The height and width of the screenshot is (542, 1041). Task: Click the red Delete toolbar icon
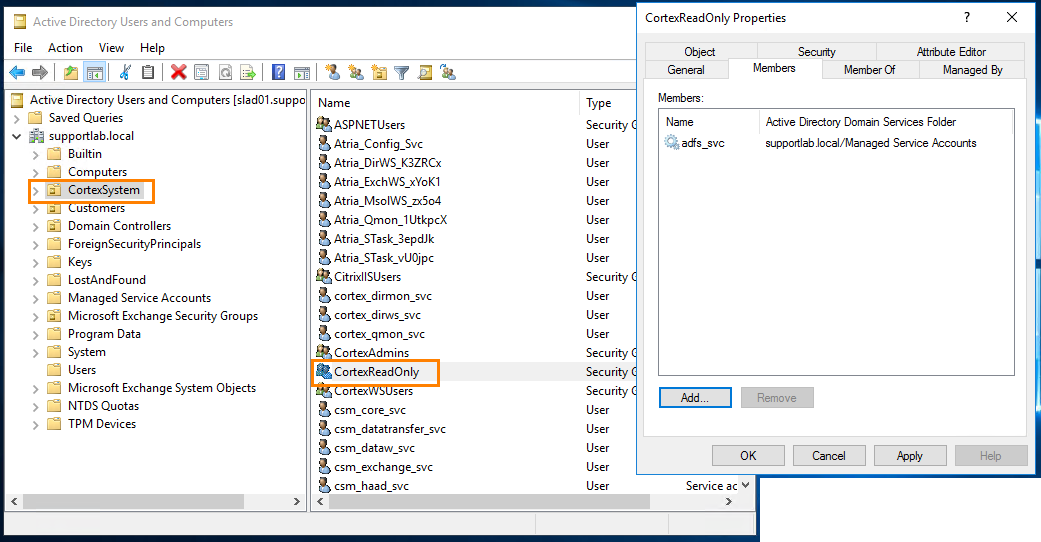tap(178, 72)
